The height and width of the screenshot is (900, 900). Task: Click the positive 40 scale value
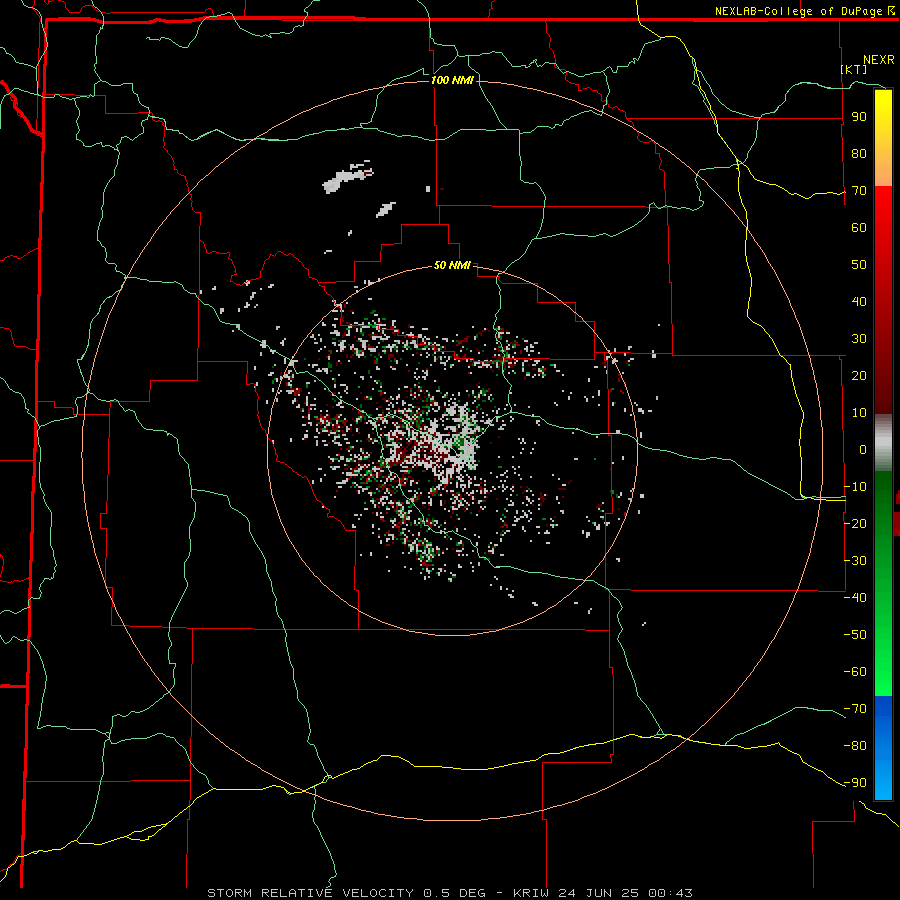[x=859, y=301]
